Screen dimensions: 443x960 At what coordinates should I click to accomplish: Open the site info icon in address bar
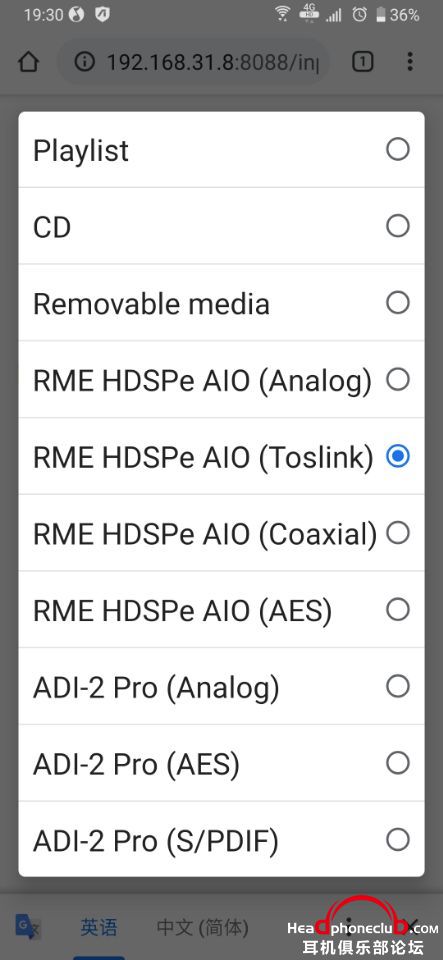85,62
